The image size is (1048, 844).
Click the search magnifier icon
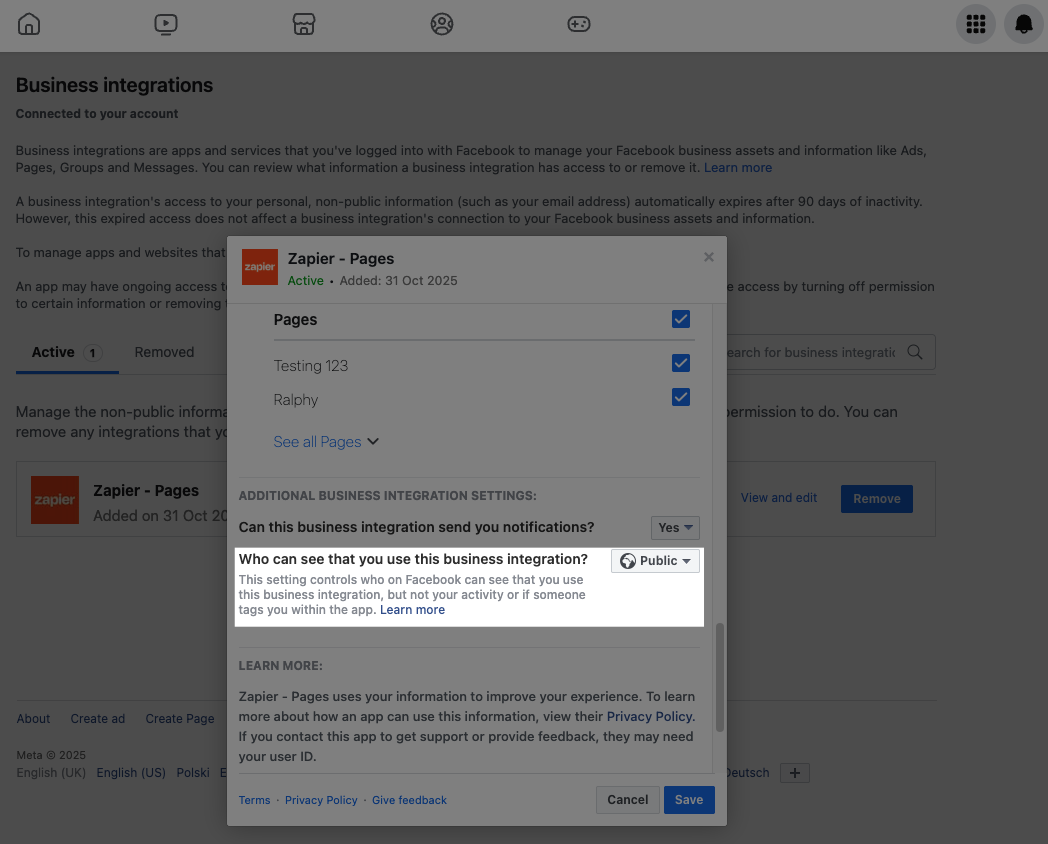click(914, 352)
